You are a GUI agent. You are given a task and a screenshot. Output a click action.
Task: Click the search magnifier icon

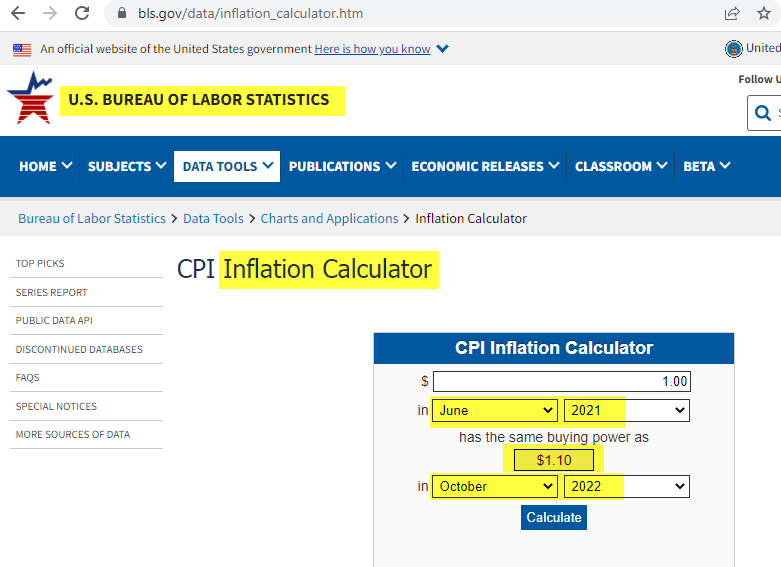click(763, 113)
